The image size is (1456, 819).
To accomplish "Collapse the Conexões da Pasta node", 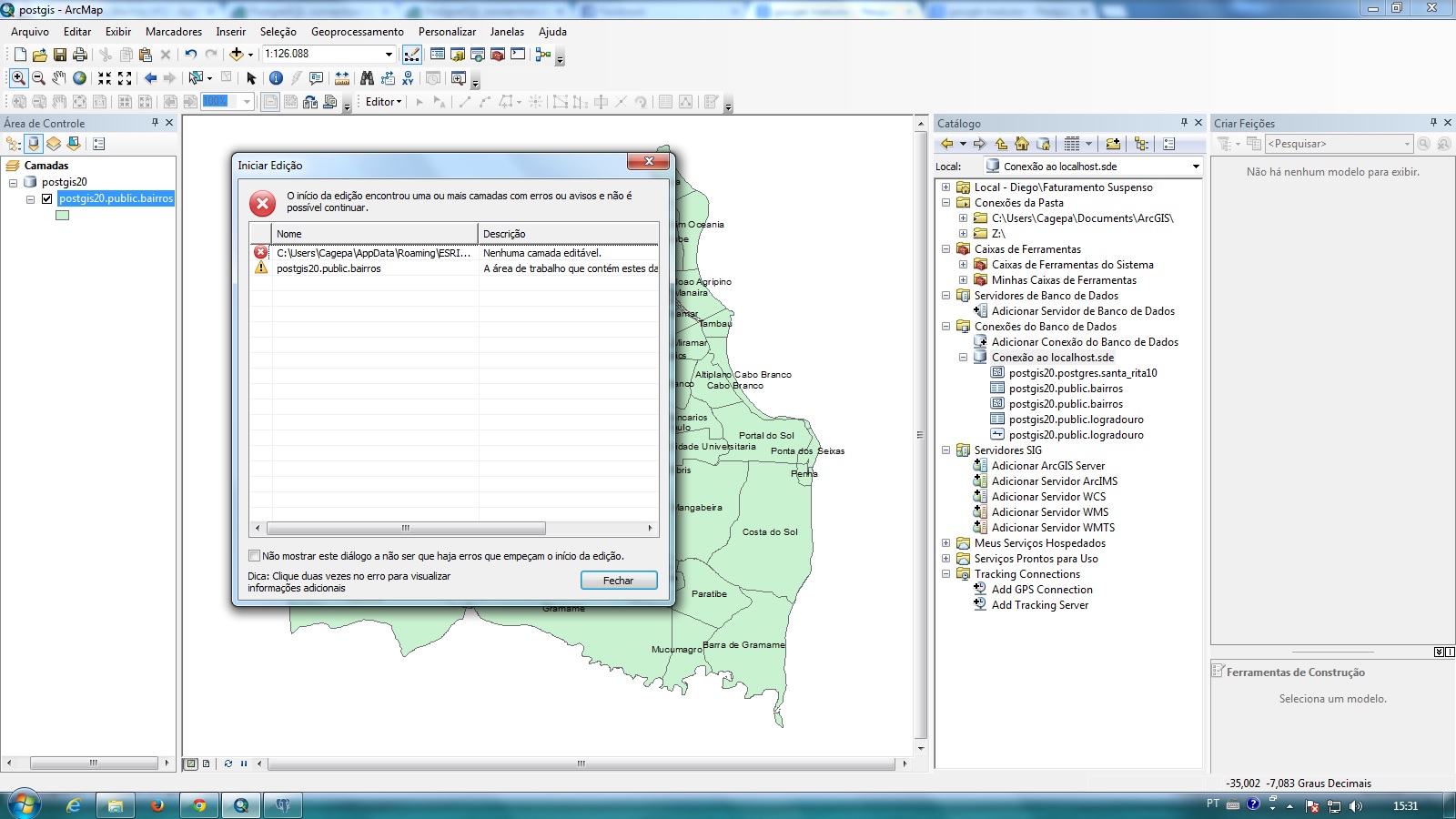I will pos(945,203).
